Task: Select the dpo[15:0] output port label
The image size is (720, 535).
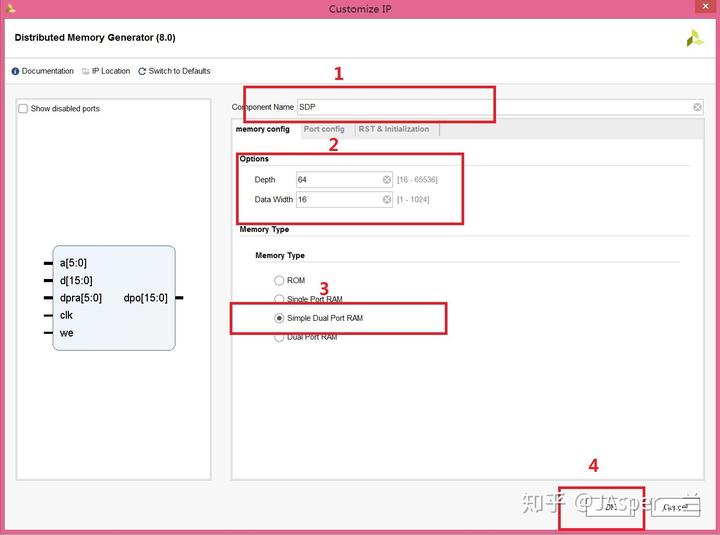Action: tap(146, 298)
